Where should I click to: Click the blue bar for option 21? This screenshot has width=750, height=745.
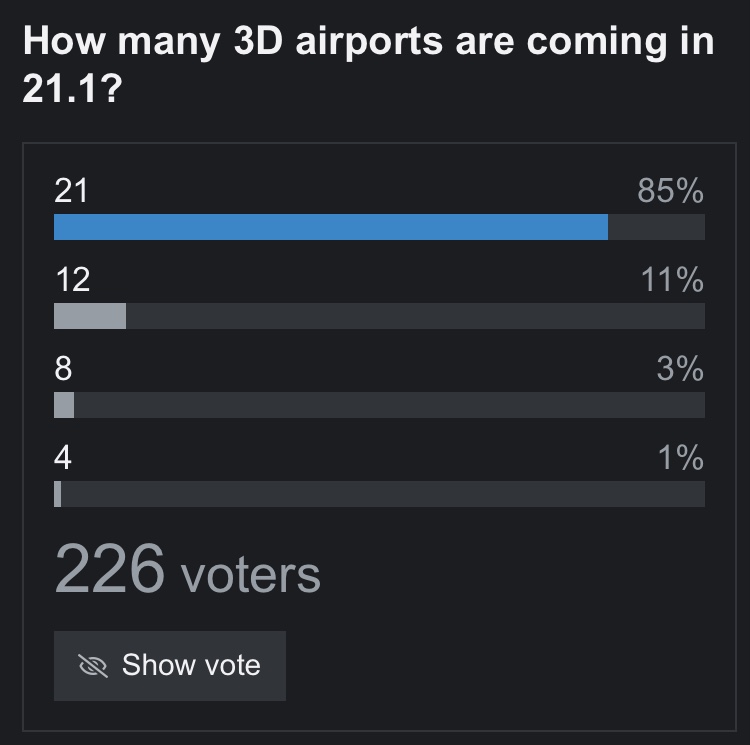coord(330,227)
